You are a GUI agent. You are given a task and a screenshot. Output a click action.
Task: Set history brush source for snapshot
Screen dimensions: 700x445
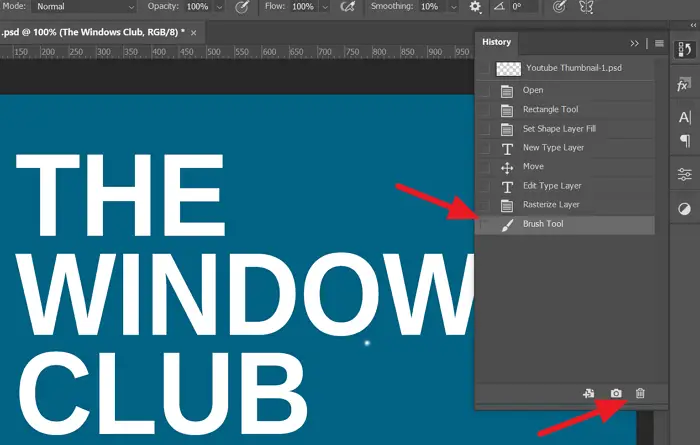[484, 68]
